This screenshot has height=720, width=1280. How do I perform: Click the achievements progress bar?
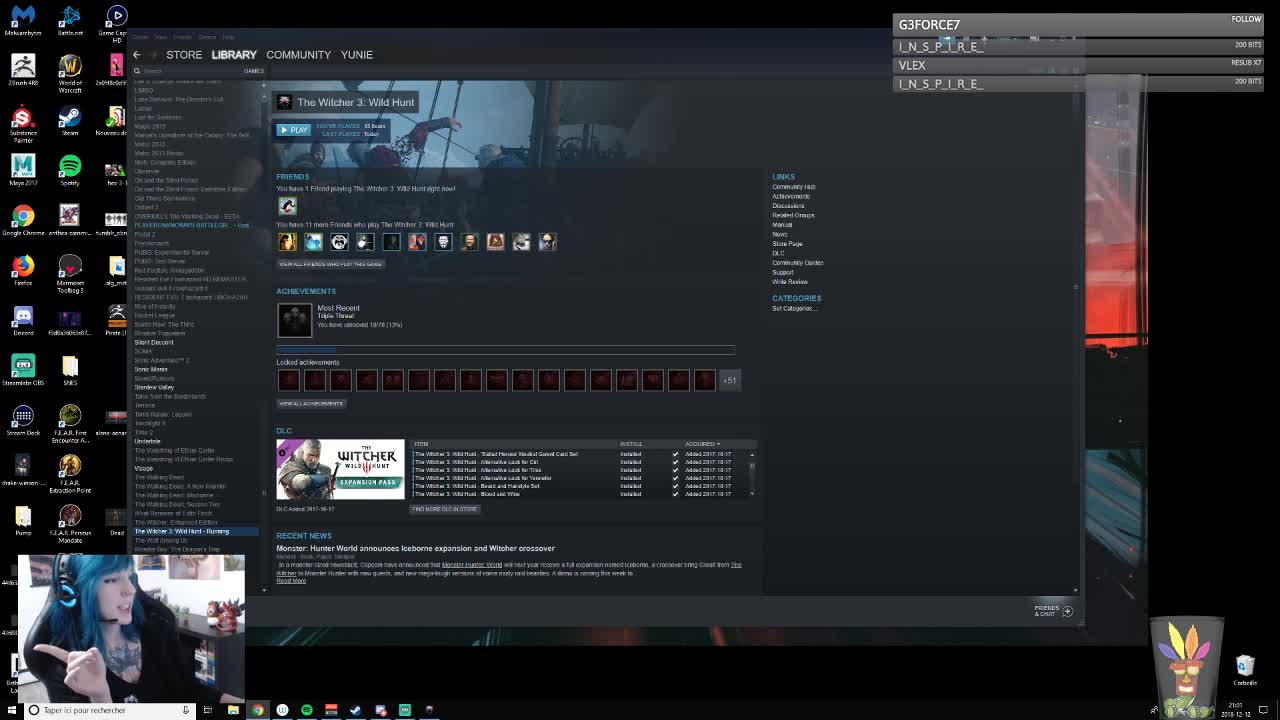505,350
